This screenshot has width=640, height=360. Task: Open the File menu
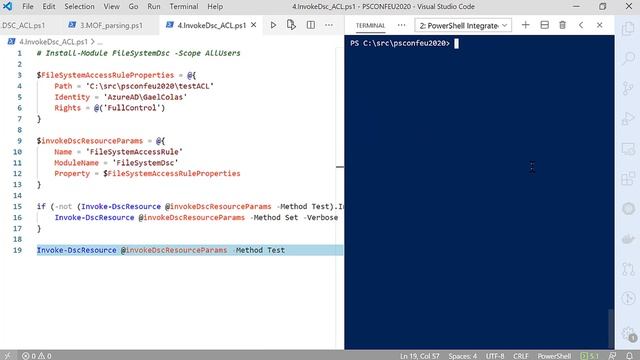(28, 7)
